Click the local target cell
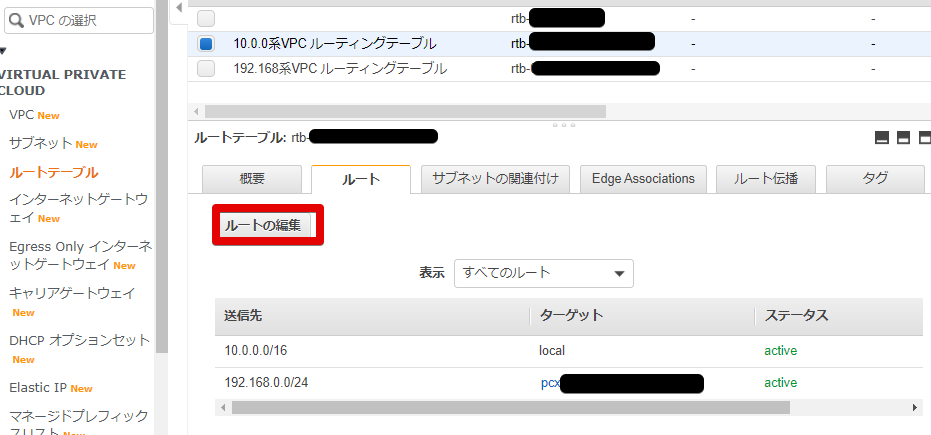 pyautogui.click(x=552, y=351)
